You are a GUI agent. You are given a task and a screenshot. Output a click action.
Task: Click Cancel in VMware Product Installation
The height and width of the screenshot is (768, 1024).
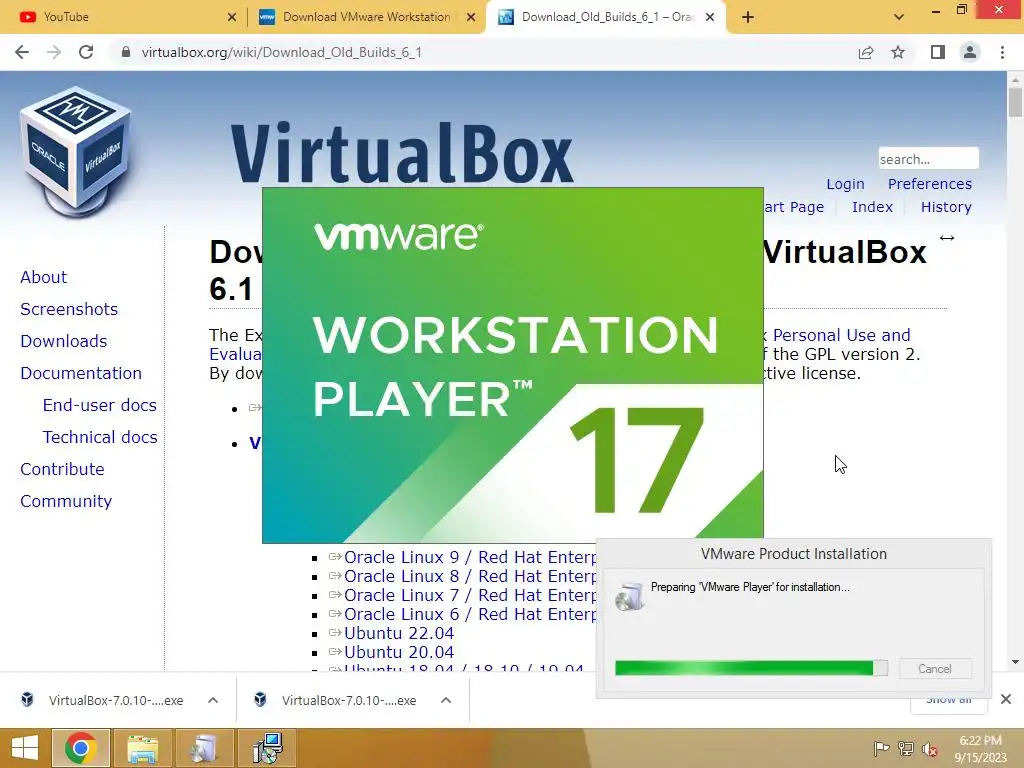935,669
